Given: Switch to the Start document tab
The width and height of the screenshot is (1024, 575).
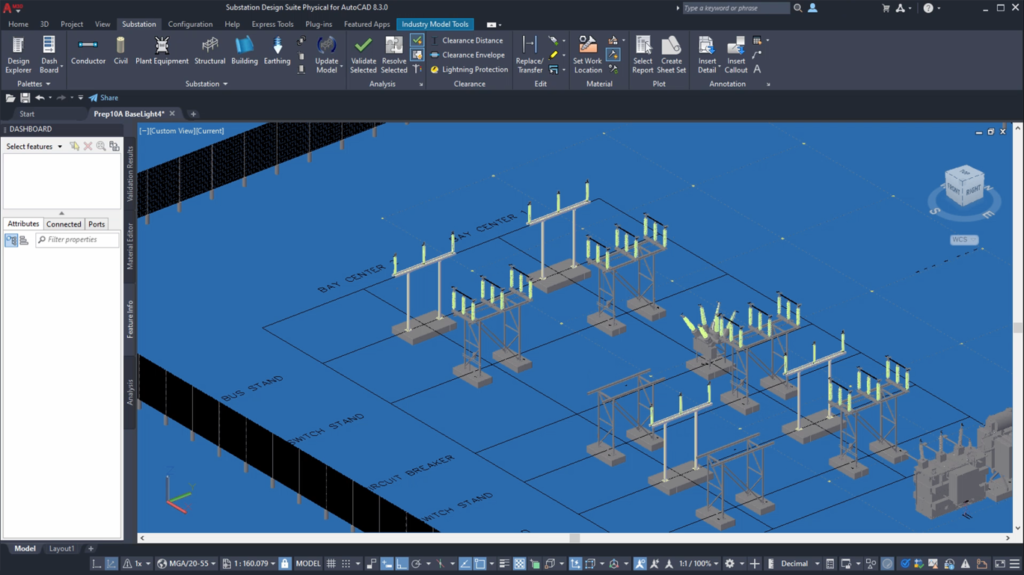Looking at the screenshot, I should click(27, 114).
